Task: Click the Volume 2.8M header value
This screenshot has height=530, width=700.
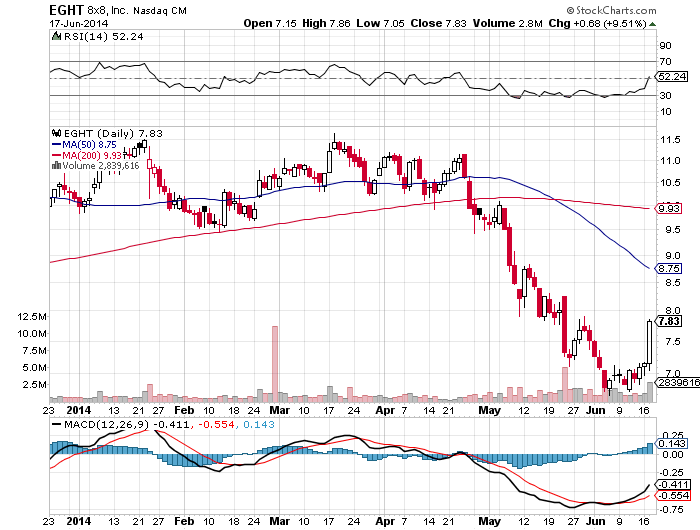Action: [508, 23]
